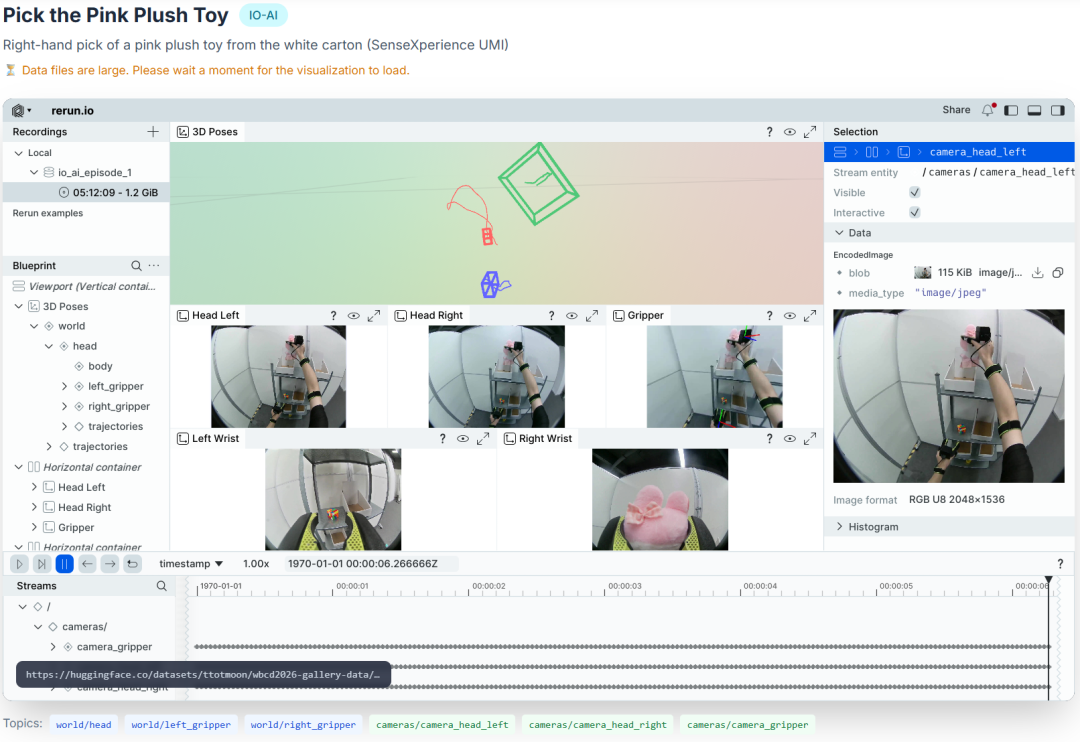Click cameras/camera_gripper topic tag

(x=747, y=725)
